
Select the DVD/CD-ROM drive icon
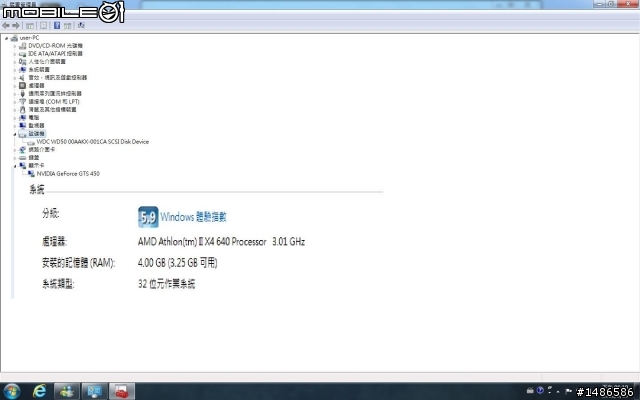point(22,46)
